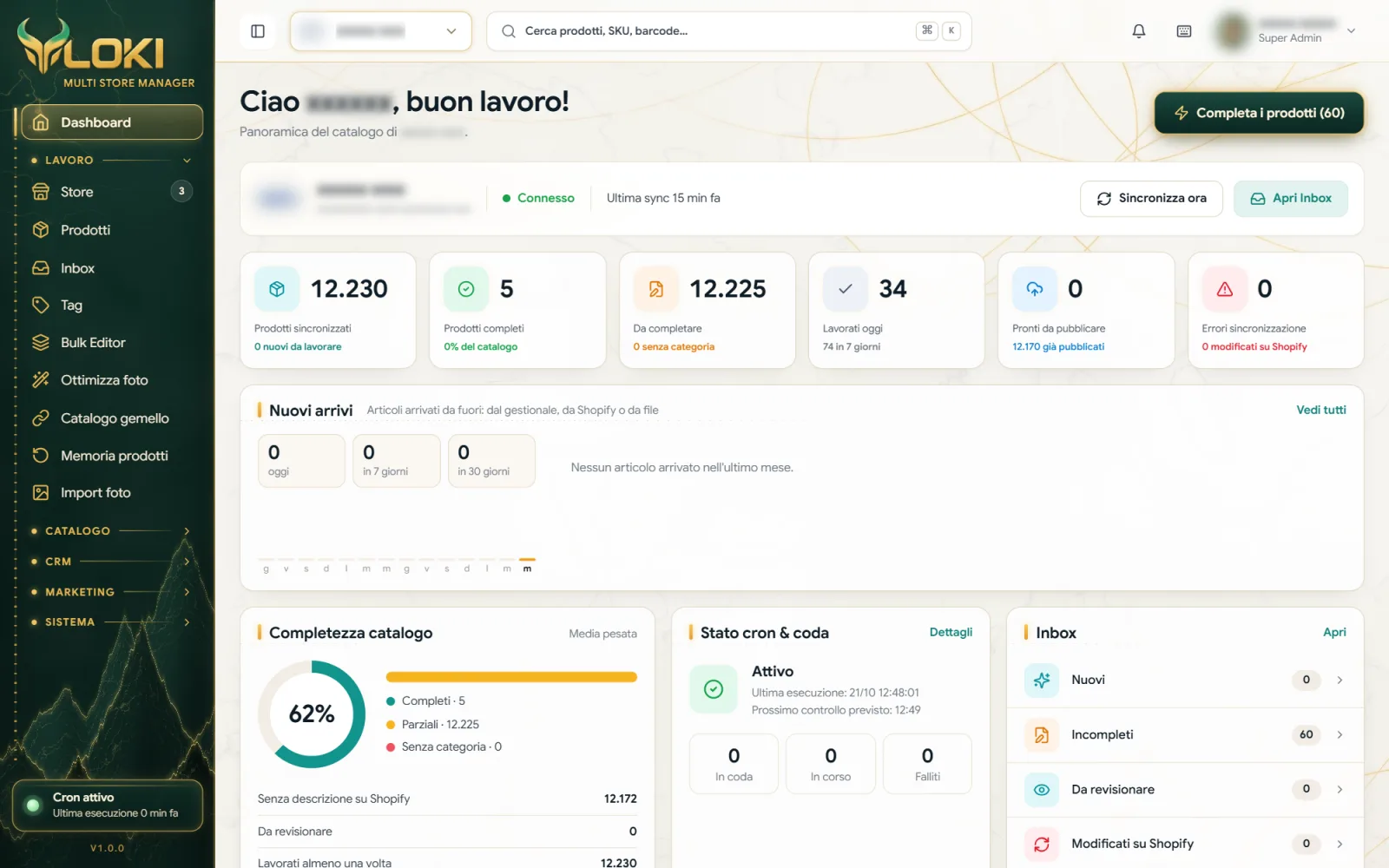Image resolution: width=1389 pixels, height=868 pixels.
Task: Go to Dashboard in sidebar
Action: 112,122
